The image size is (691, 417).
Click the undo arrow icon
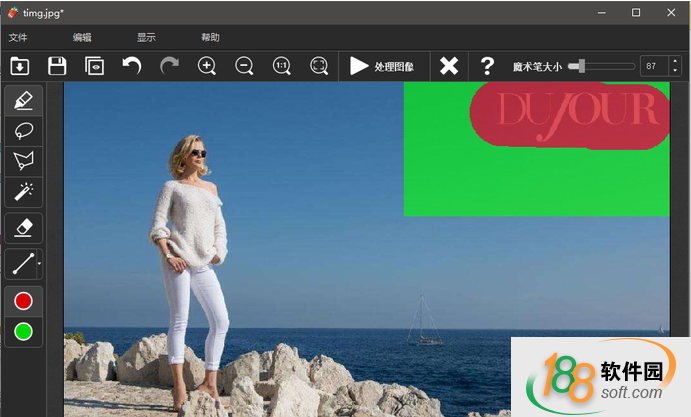pos(132,66)
